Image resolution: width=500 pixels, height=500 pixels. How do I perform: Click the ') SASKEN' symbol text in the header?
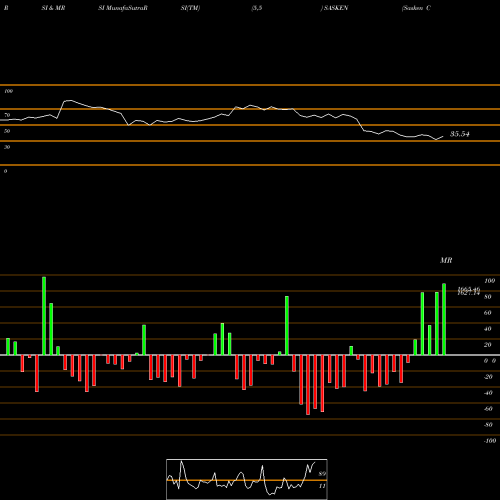[334, 8]
